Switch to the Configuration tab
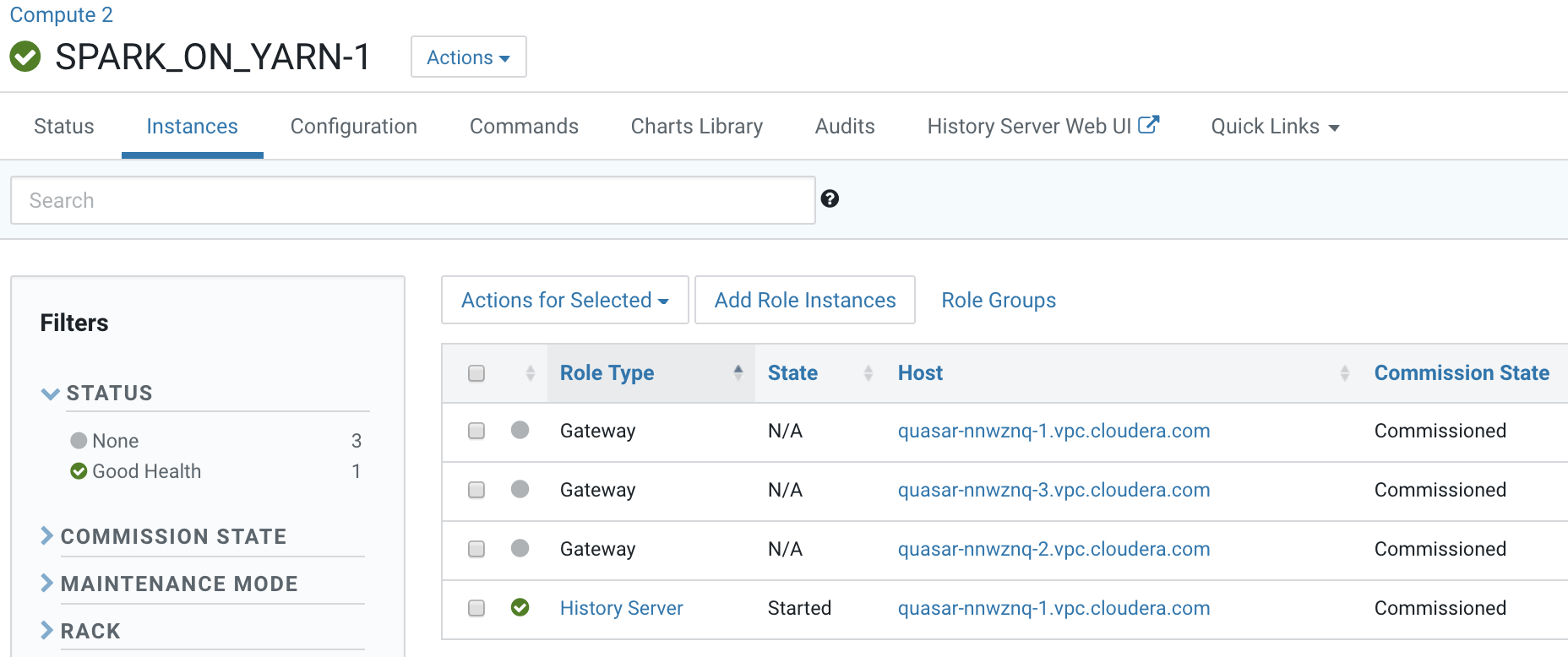This screenshot has height=657, width=1568. (353, 127)
